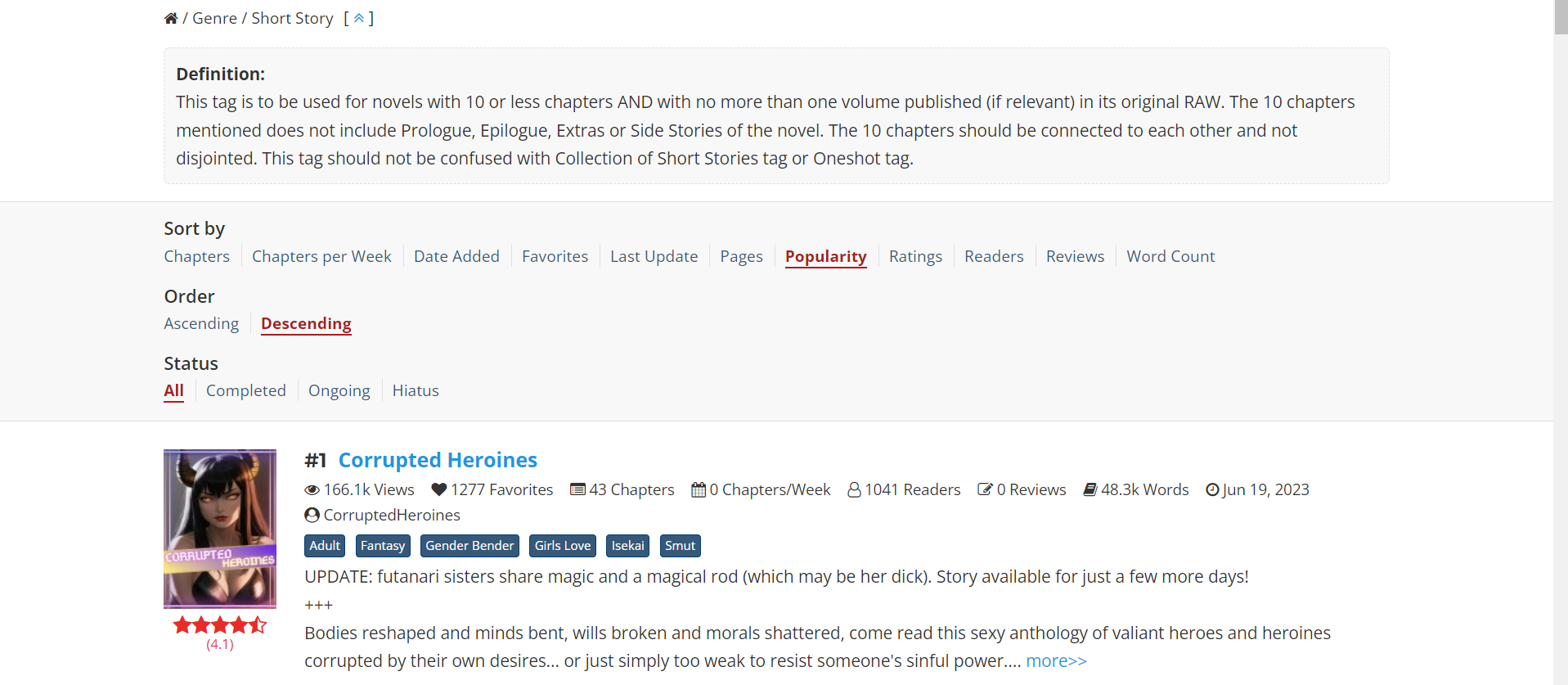Viewport: 1568px width, 685px height.
Task: Select the Girls Love genre tag
Action: coord(563,546)
